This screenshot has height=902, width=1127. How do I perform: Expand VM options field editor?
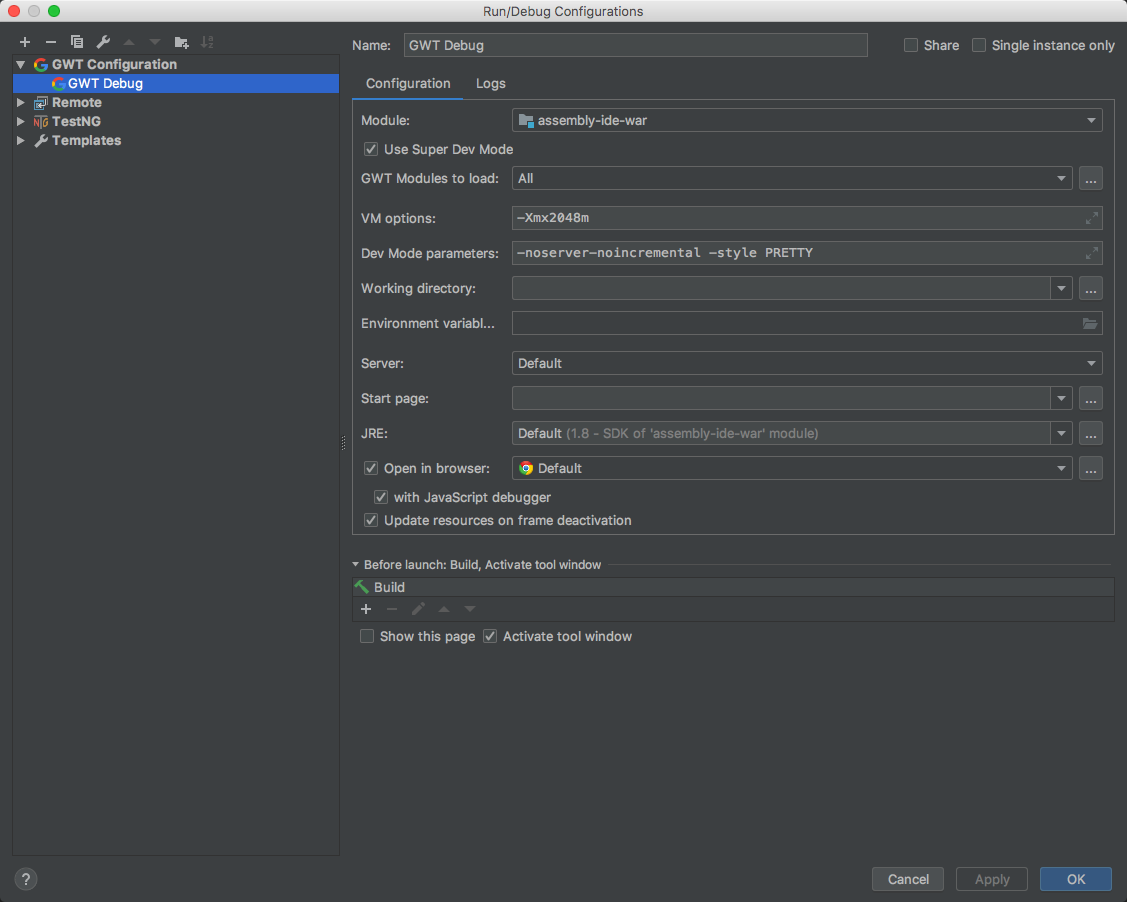pos(1091,218)
